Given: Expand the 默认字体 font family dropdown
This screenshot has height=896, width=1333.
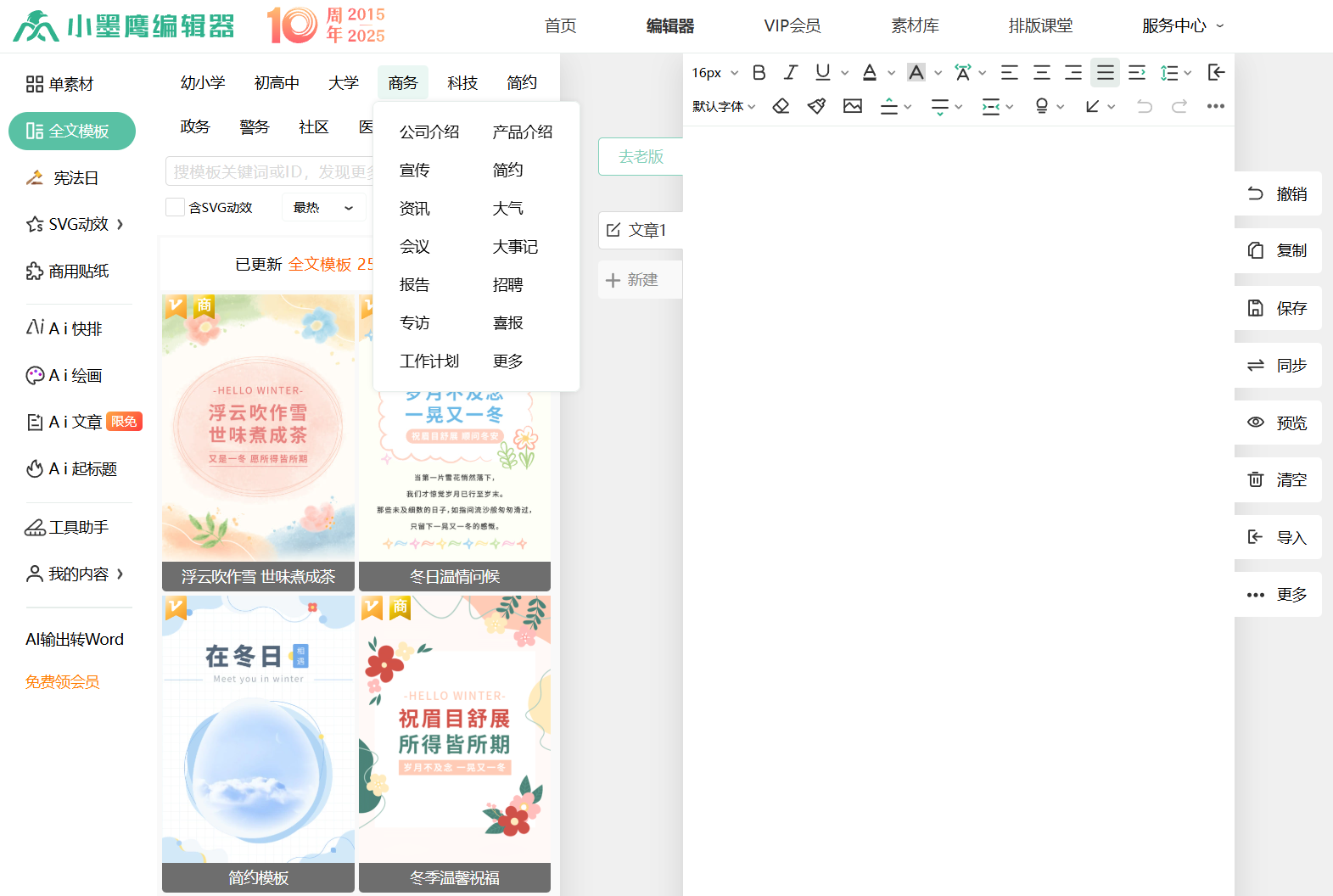Looking at the screenshot, I should point(724,106).
